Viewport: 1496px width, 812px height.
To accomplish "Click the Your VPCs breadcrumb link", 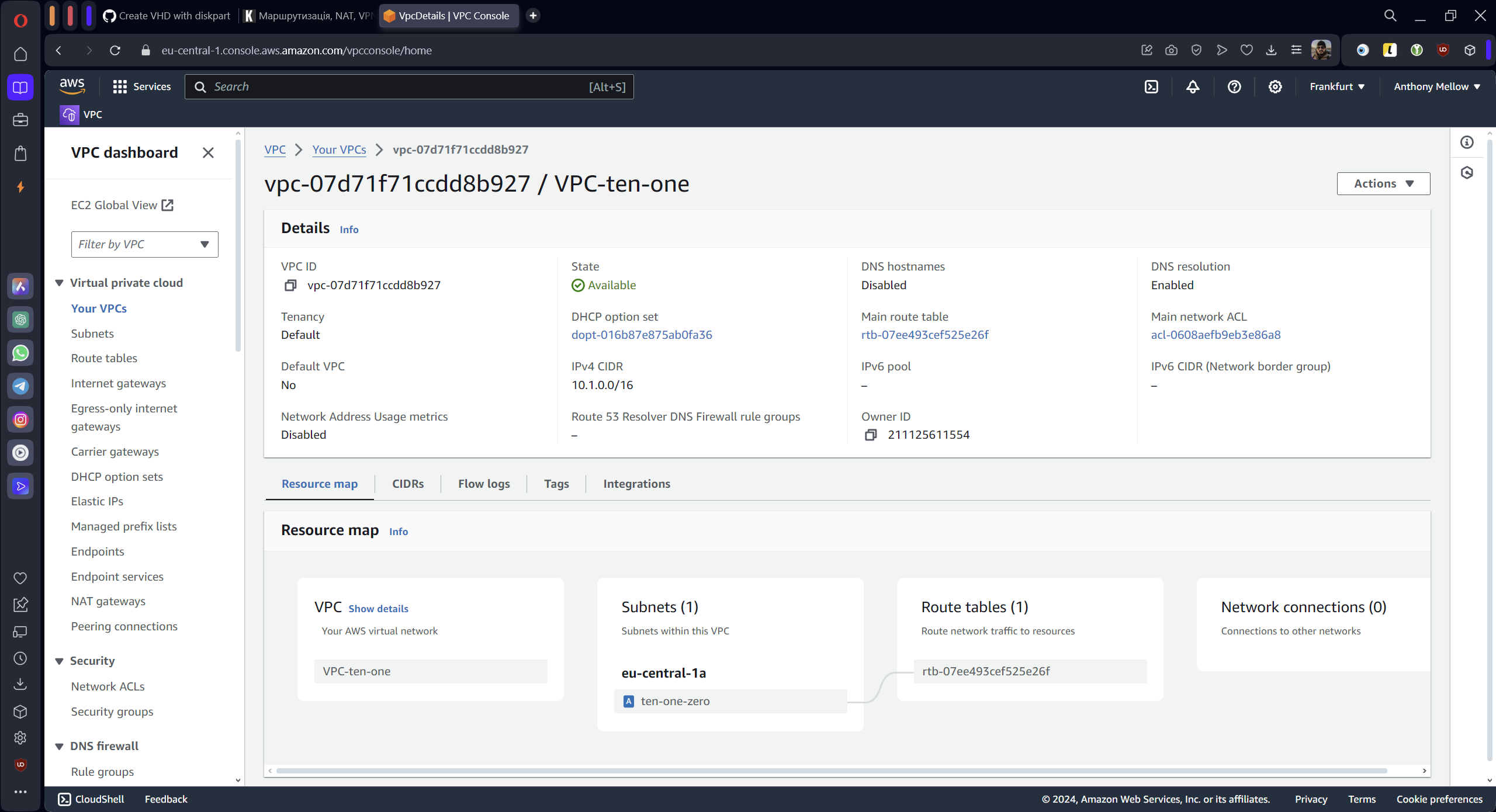I will [x=339, y=150].
